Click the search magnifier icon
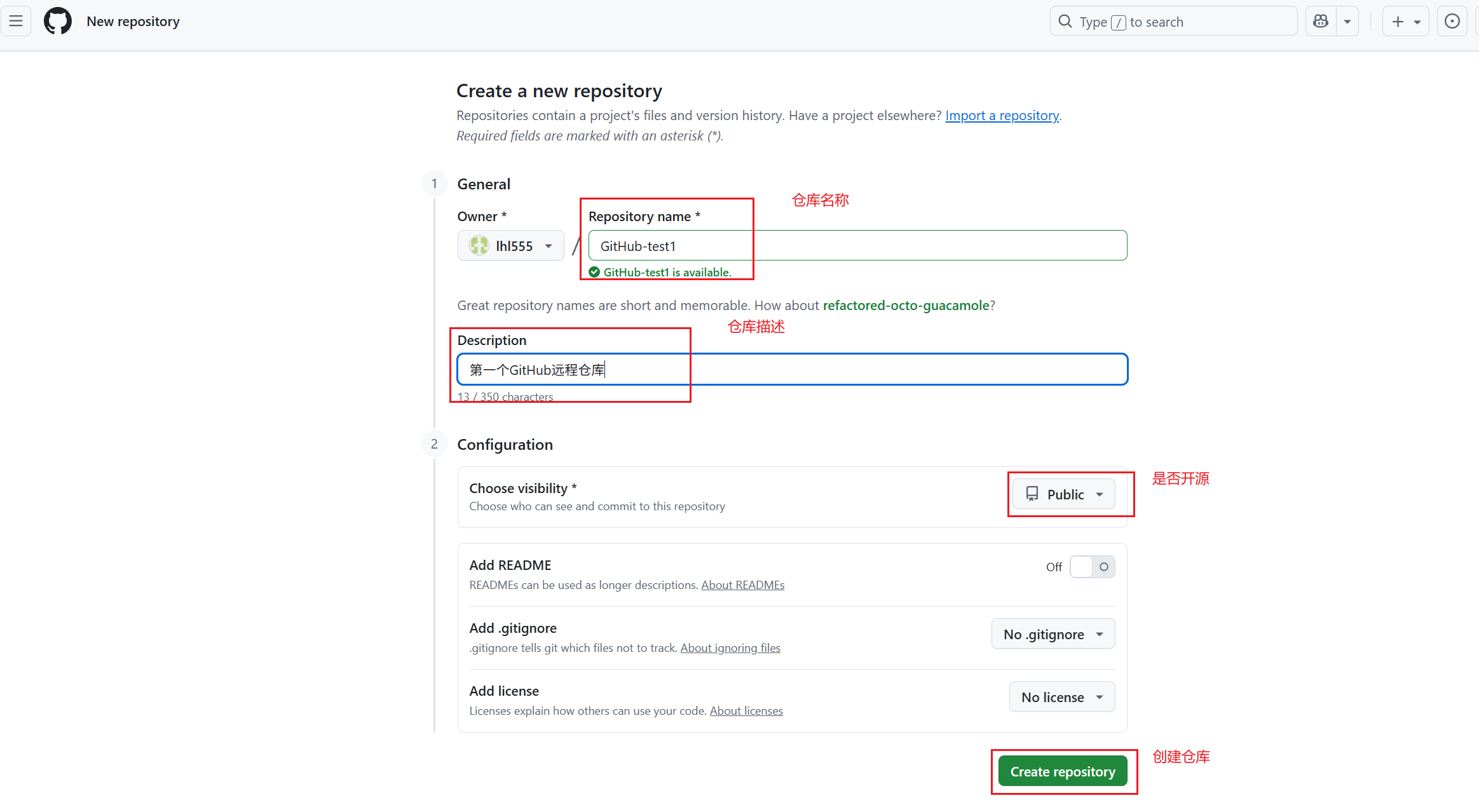The image size is (1479, 812). point(1065,22)
